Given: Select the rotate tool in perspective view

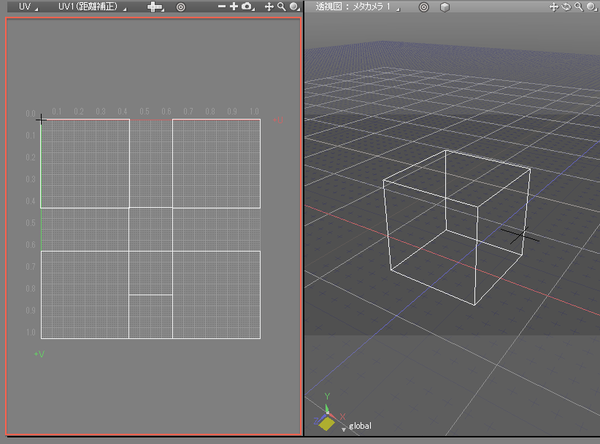Looking at the screenshot, I should click(566, 7).
